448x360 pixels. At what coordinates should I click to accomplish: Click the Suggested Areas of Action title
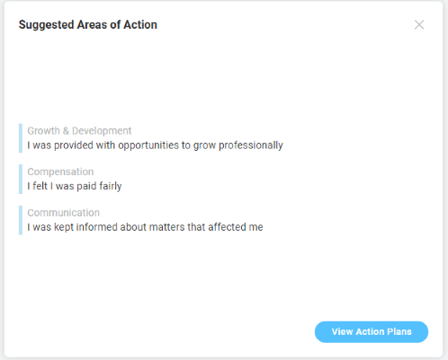88,25
